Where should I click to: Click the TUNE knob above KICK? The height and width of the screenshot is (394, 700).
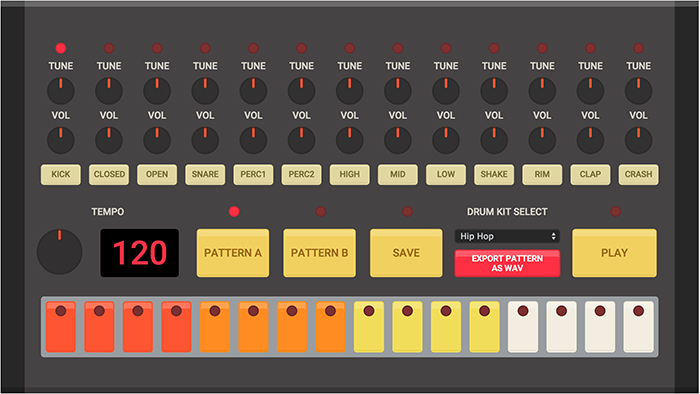(61, 91)
